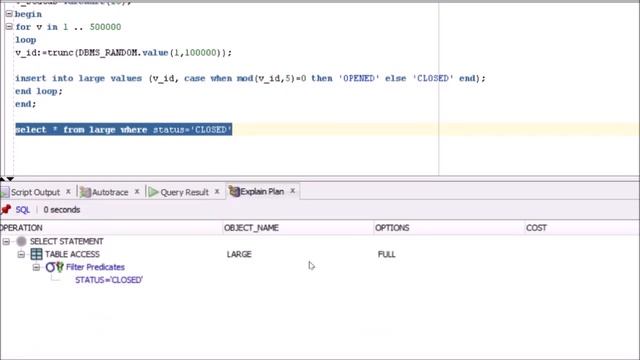Switch to Script Output tab
Image resolution: width=640 pixels, height=360 pixels.
point(35,192)
